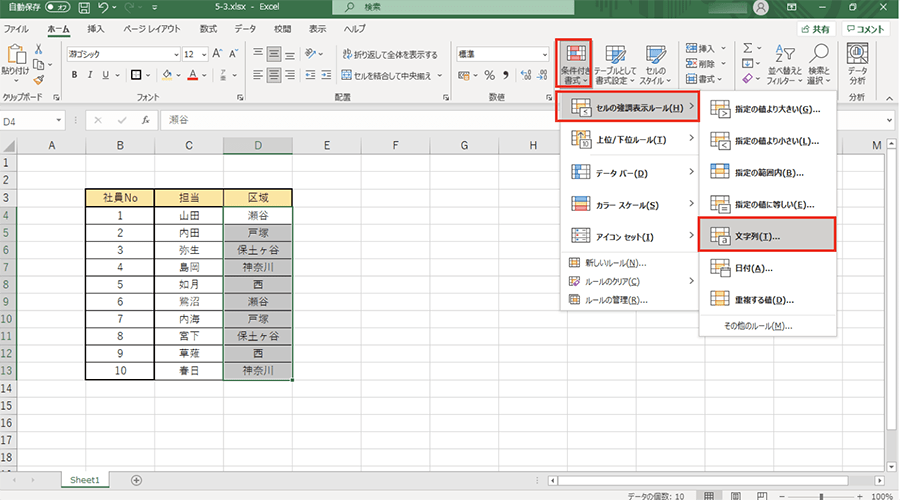Click the コメント button
The height and width of the screenshot is (500, 900).
tap(864, 30)
